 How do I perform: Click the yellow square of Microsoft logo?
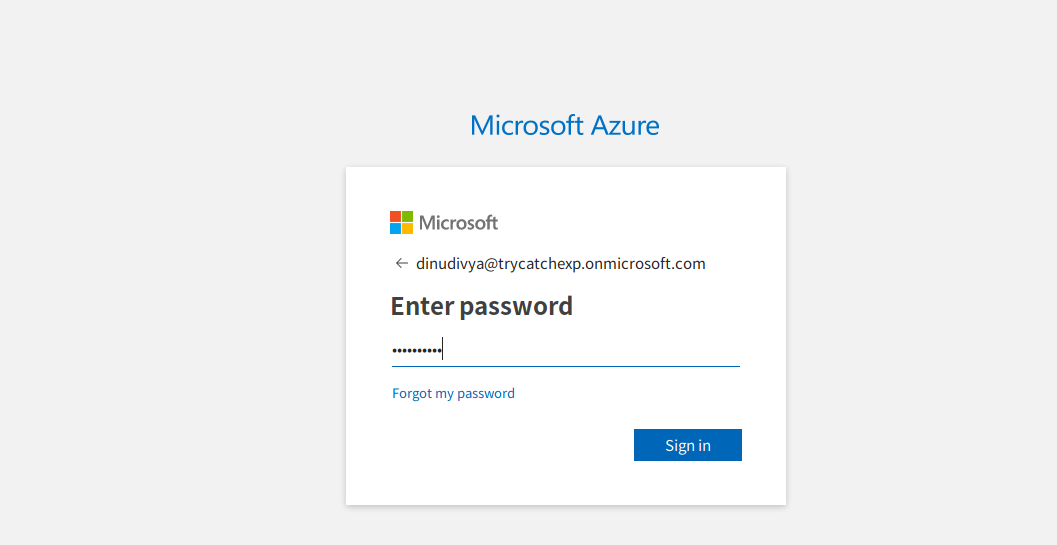click(x=407, y=229)
